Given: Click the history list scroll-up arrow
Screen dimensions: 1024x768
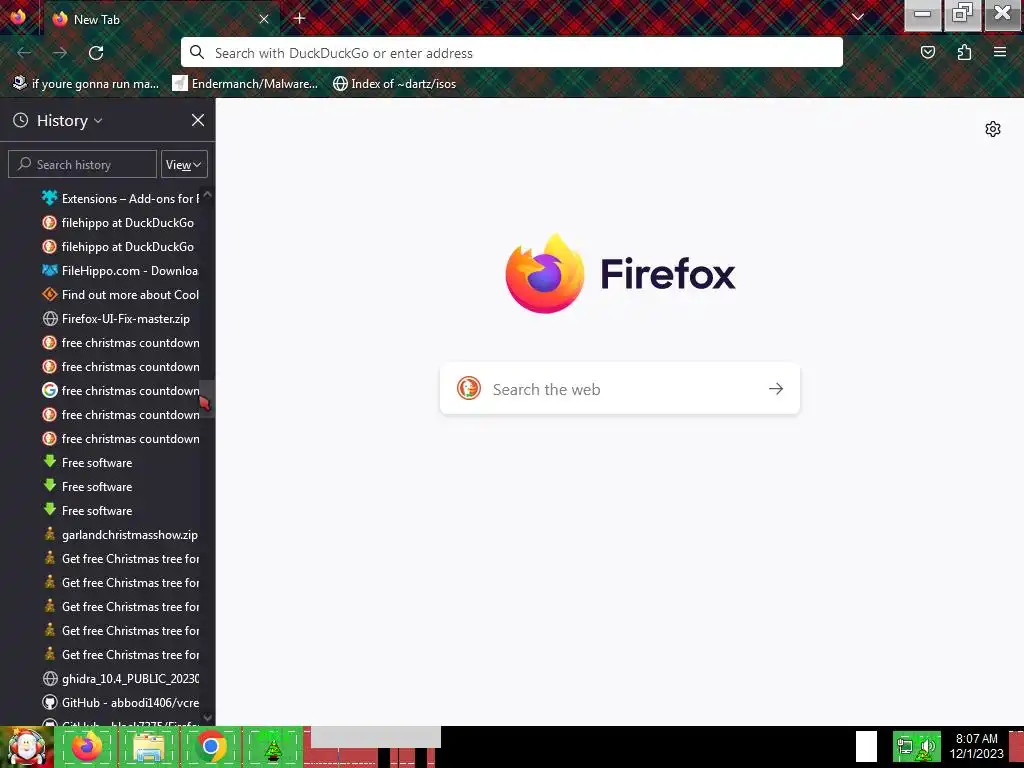Looking at the screenshot, I should [x=208, y=194].
